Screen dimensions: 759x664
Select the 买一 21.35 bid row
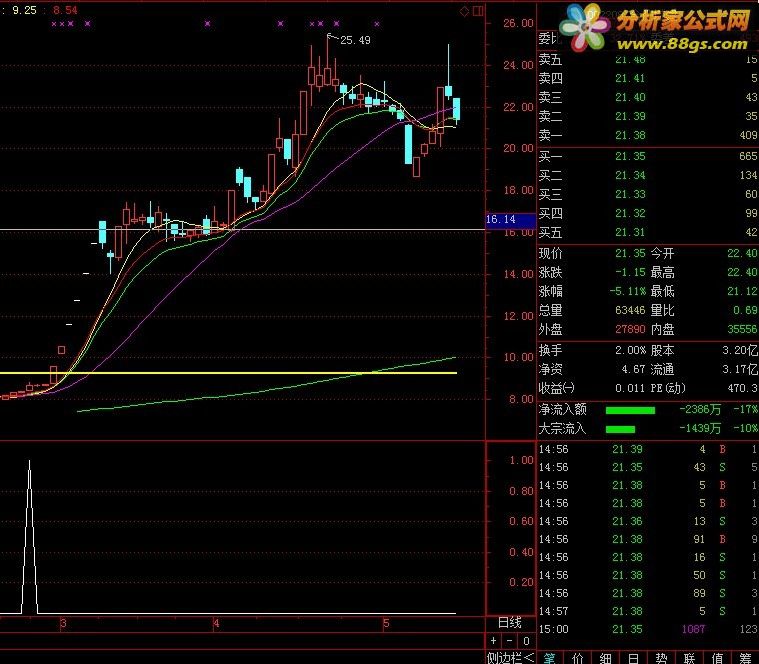tap(648, 156)
